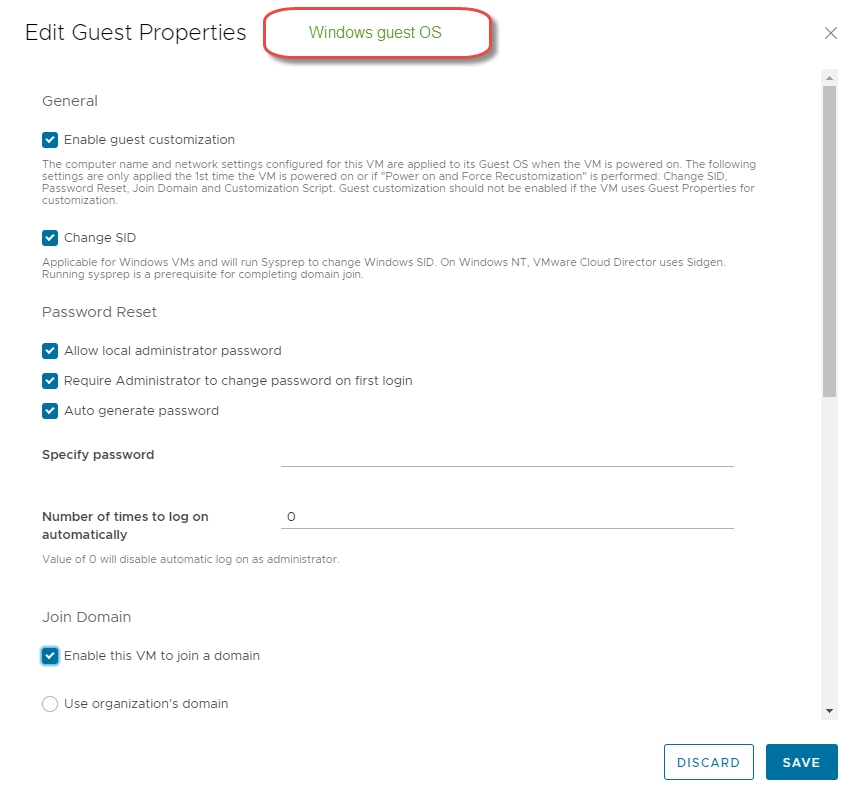Click the Specify password input field
This screenshot has width=859, height=802.
tap(507, 456)
